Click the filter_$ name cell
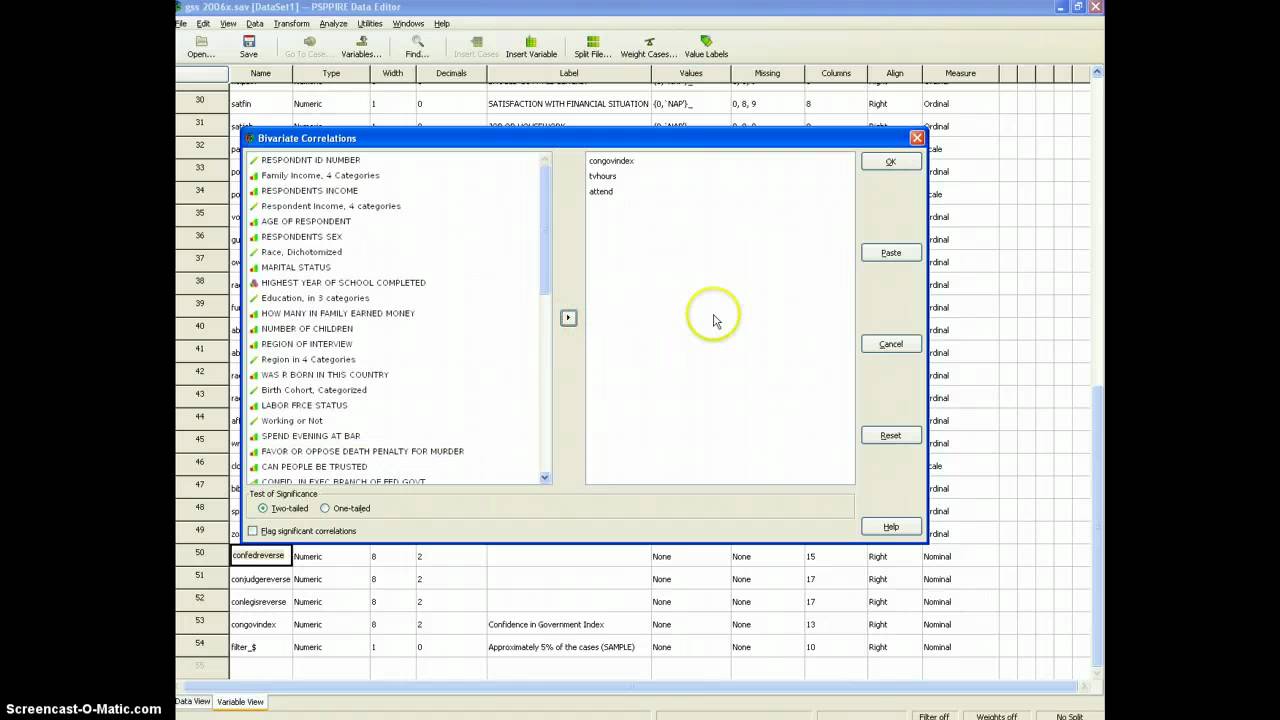The height and width of the screenshot is (720, 1280). coord(260,647)
